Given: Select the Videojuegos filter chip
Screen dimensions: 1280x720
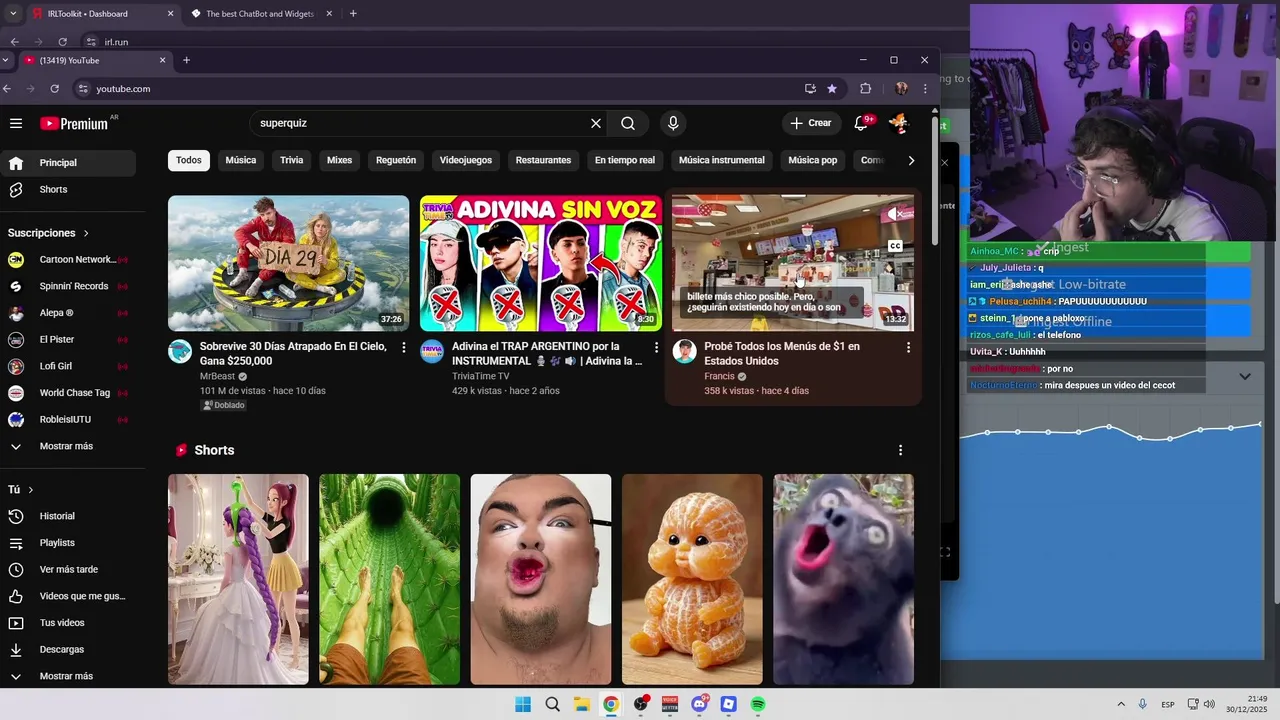Looking at the screenshot, I should point(466,160).
